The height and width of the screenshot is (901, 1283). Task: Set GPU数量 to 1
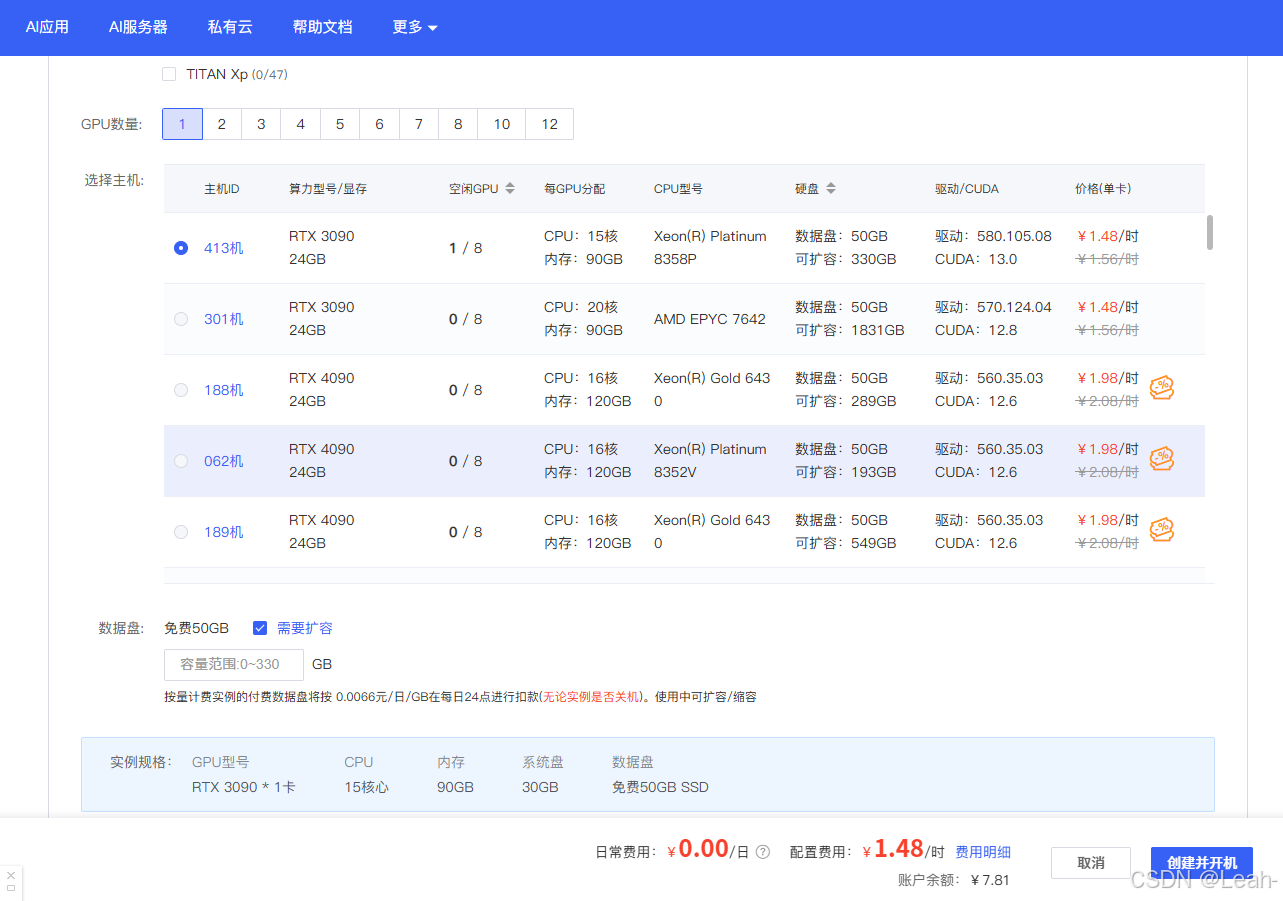(x=182, y=124)
